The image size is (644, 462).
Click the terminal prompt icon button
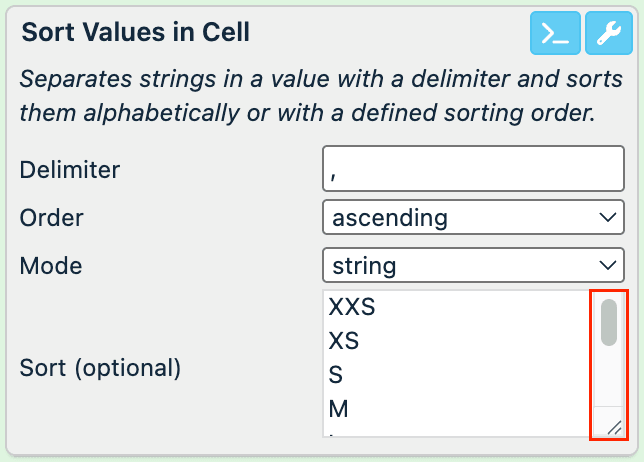point(555,33)
